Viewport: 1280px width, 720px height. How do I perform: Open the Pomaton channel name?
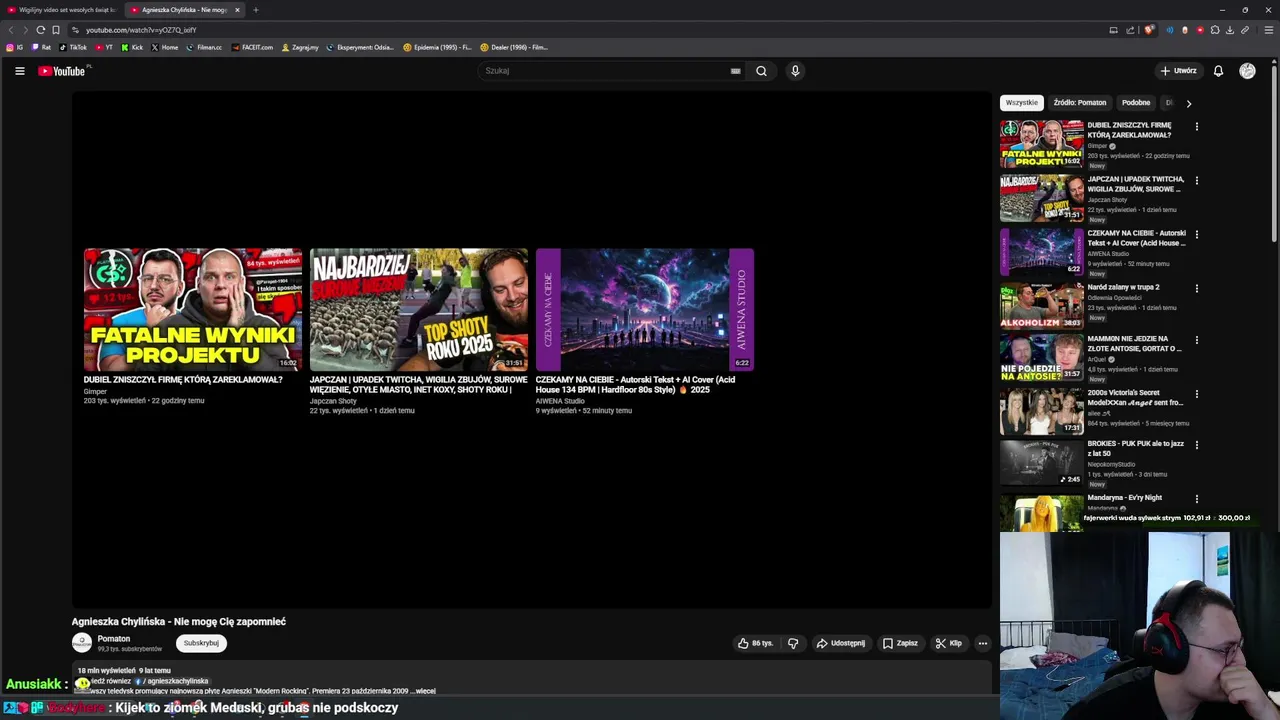tap(114, 639)
